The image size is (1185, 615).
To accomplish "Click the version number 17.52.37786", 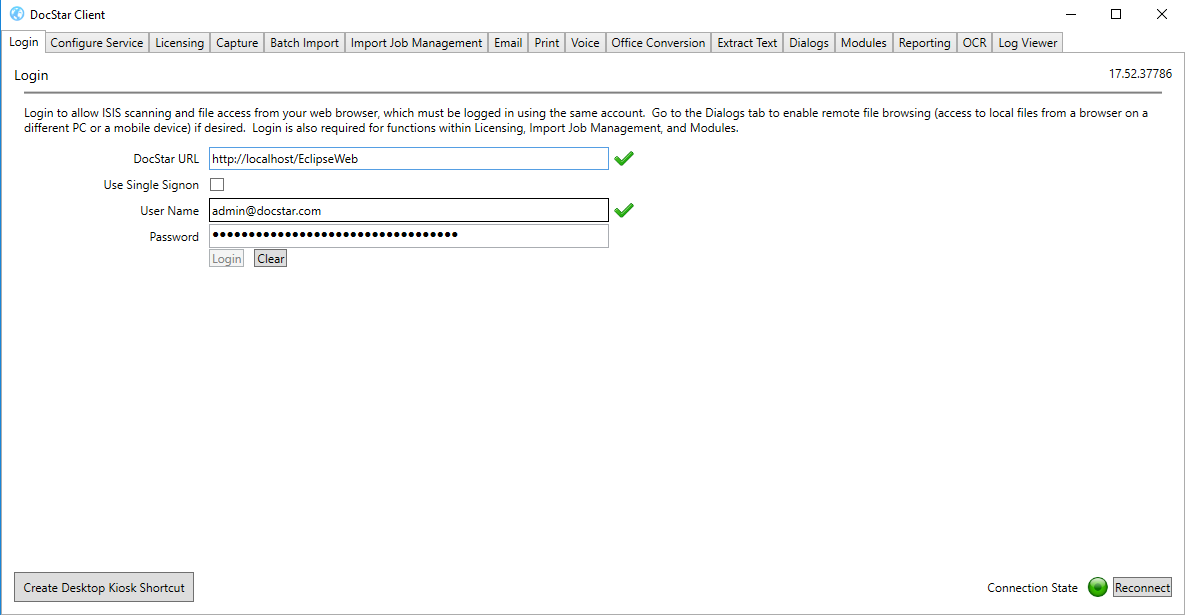I will [1140, 74].
